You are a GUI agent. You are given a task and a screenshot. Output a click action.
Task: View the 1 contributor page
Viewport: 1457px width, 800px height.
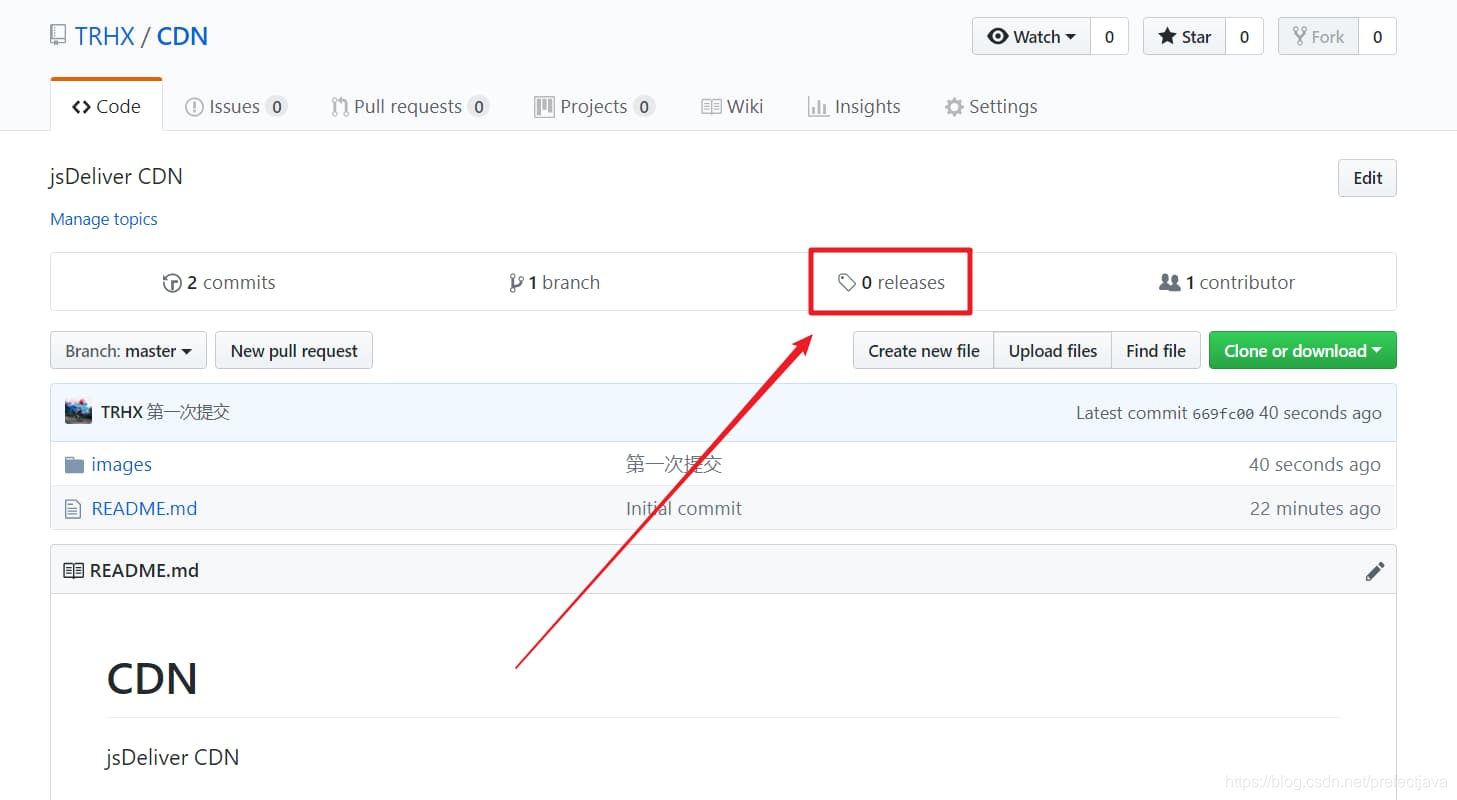1226,282
